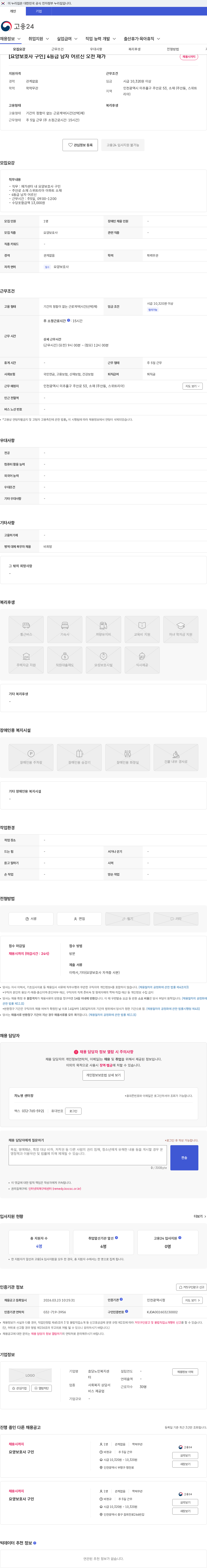Click the 장애인용 승강기 icon

[79, 757]
